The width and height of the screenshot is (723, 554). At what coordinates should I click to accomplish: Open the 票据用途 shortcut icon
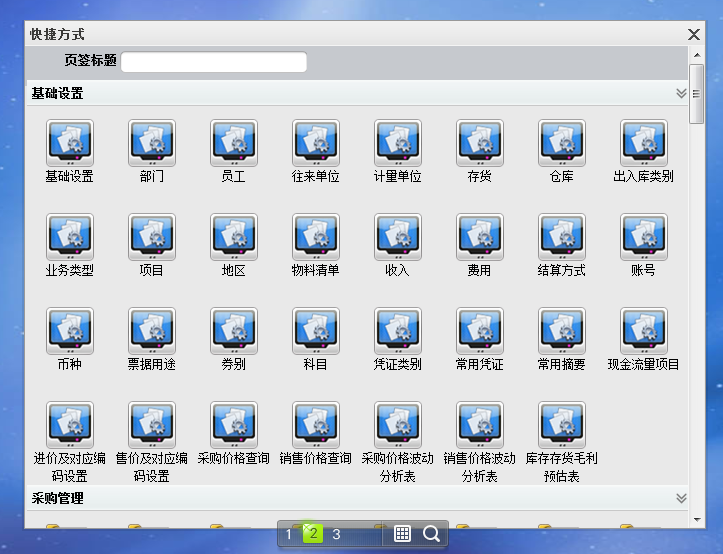click(x=152, y=331)
